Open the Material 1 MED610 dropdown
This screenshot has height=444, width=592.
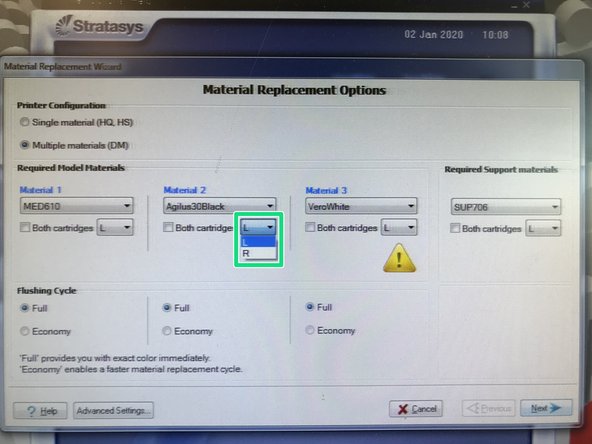click(x=77, y=206)
